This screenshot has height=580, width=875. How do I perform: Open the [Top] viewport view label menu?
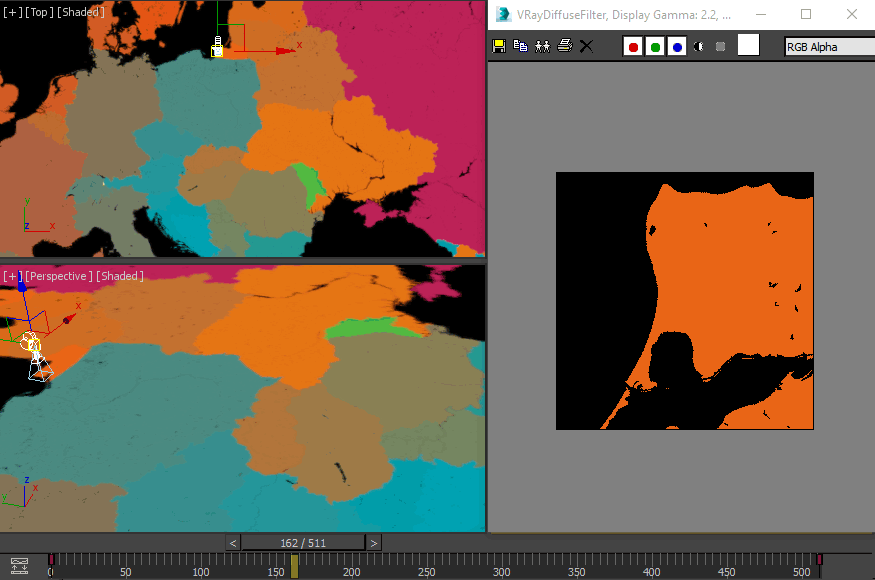pos(37,11)
